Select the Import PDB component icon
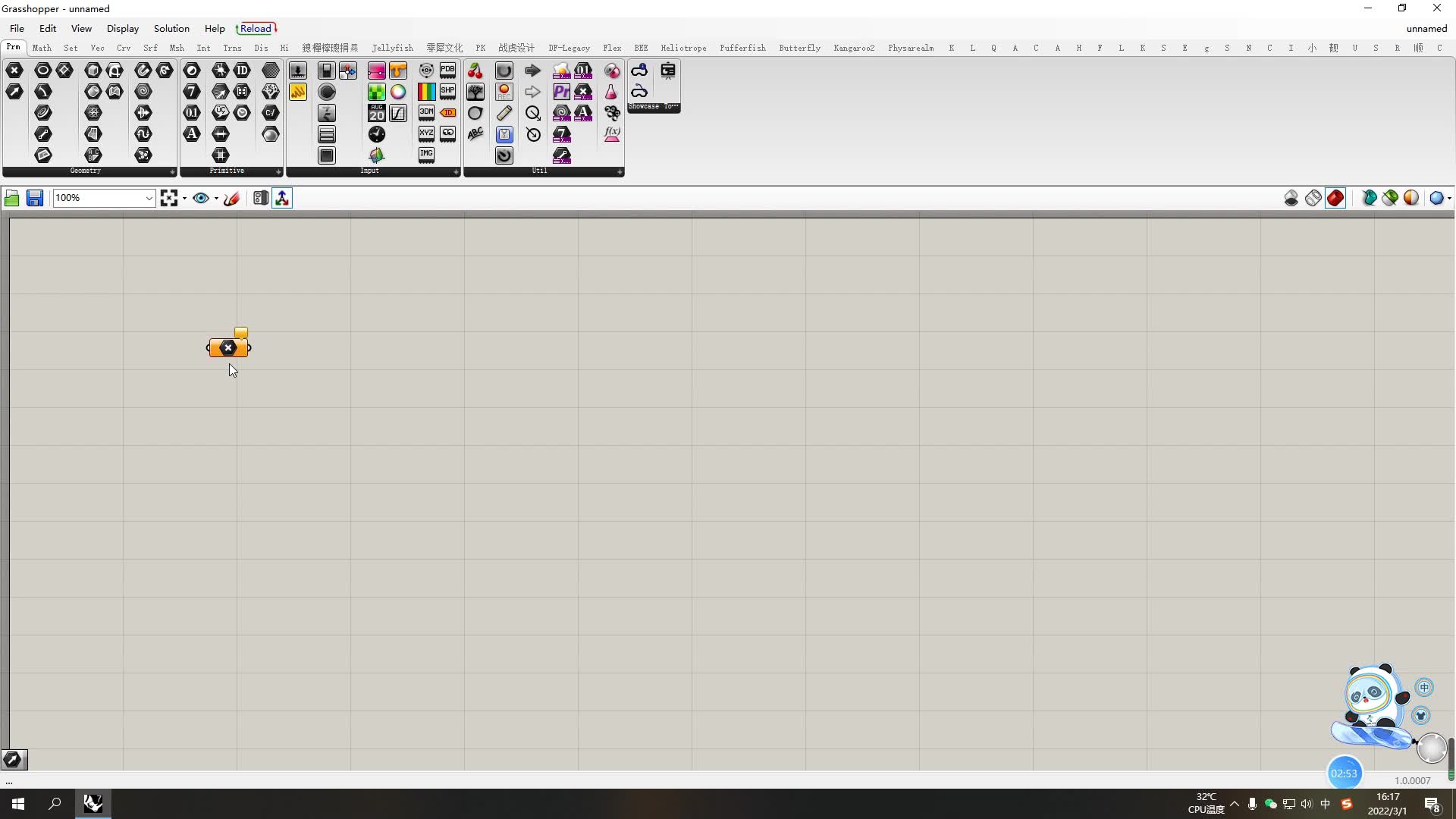1456x819 pixels. (448, 71)
